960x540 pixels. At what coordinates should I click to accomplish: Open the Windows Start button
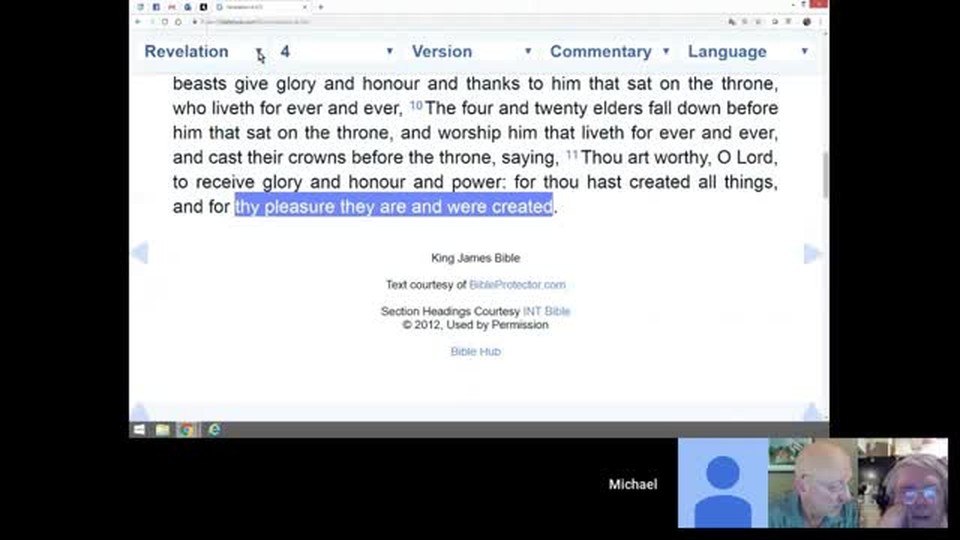(x=140, y=430)
